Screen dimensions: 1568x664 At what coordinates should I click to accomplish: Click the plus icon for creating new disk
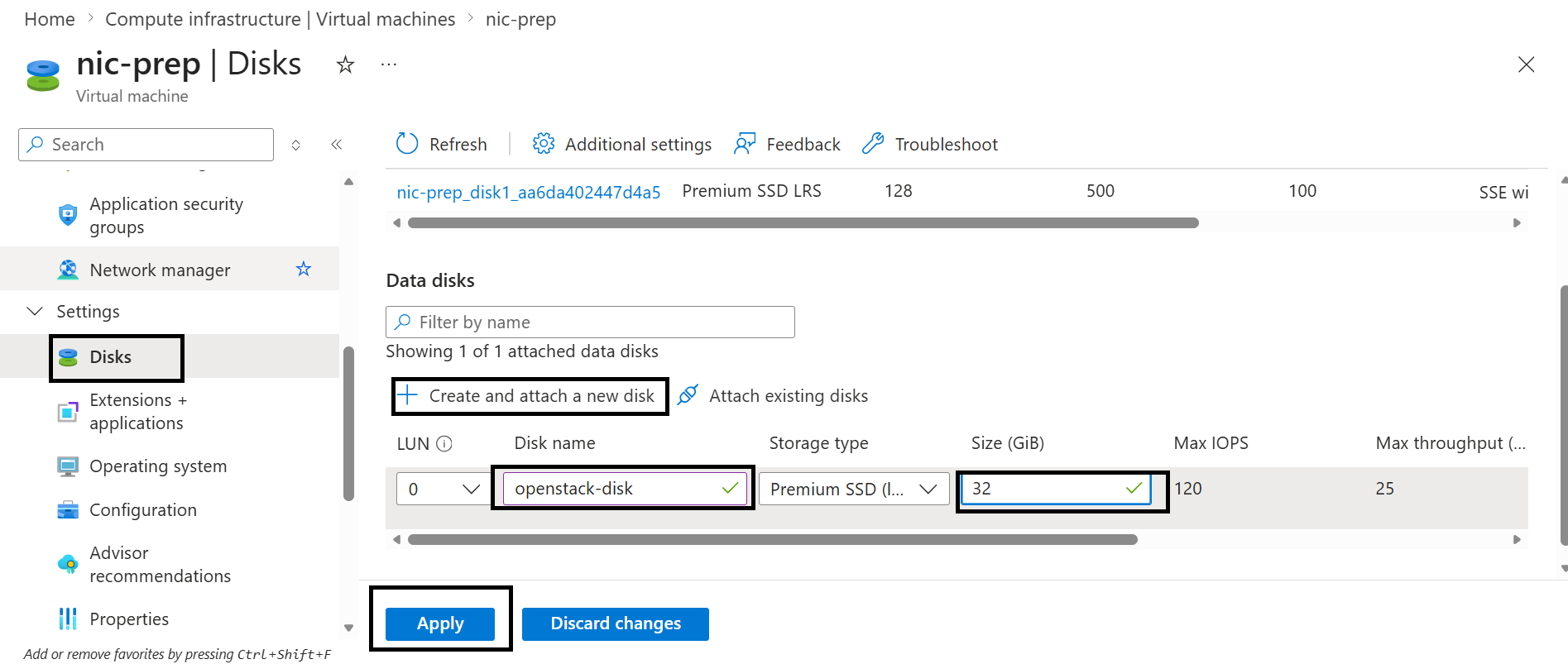point(408,395)
